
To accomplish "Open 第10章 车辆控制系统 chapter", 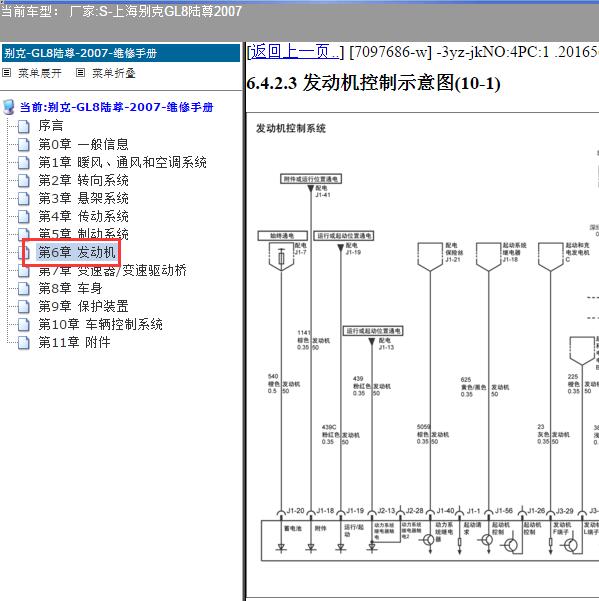I will coord(100,324).
